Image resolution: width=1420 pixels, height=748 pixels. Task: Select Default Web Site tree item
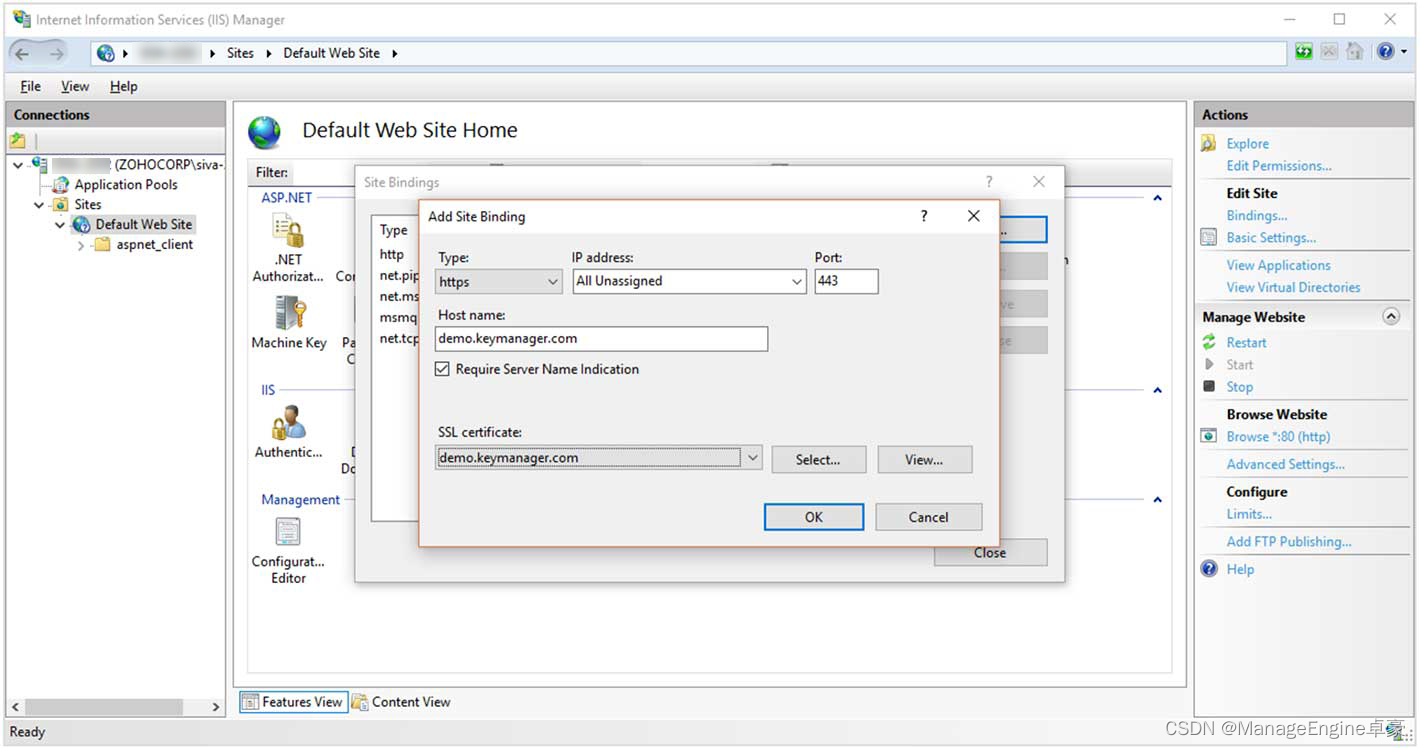click(x=144, y=225)
